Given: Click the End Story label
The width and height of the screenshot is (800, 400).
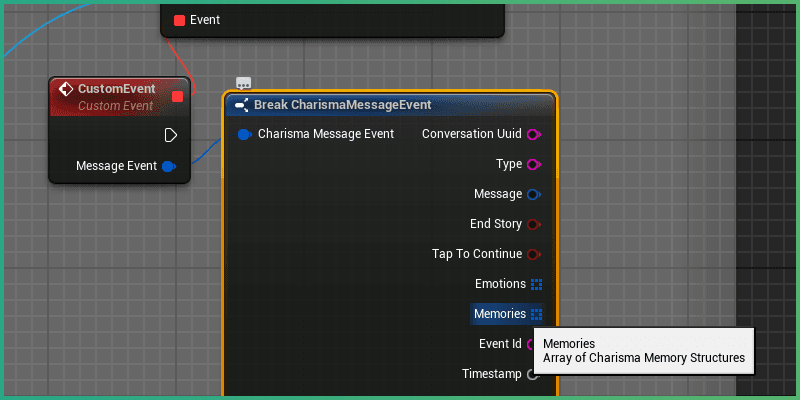Looking at the screenshot, I should click(496, 224).
